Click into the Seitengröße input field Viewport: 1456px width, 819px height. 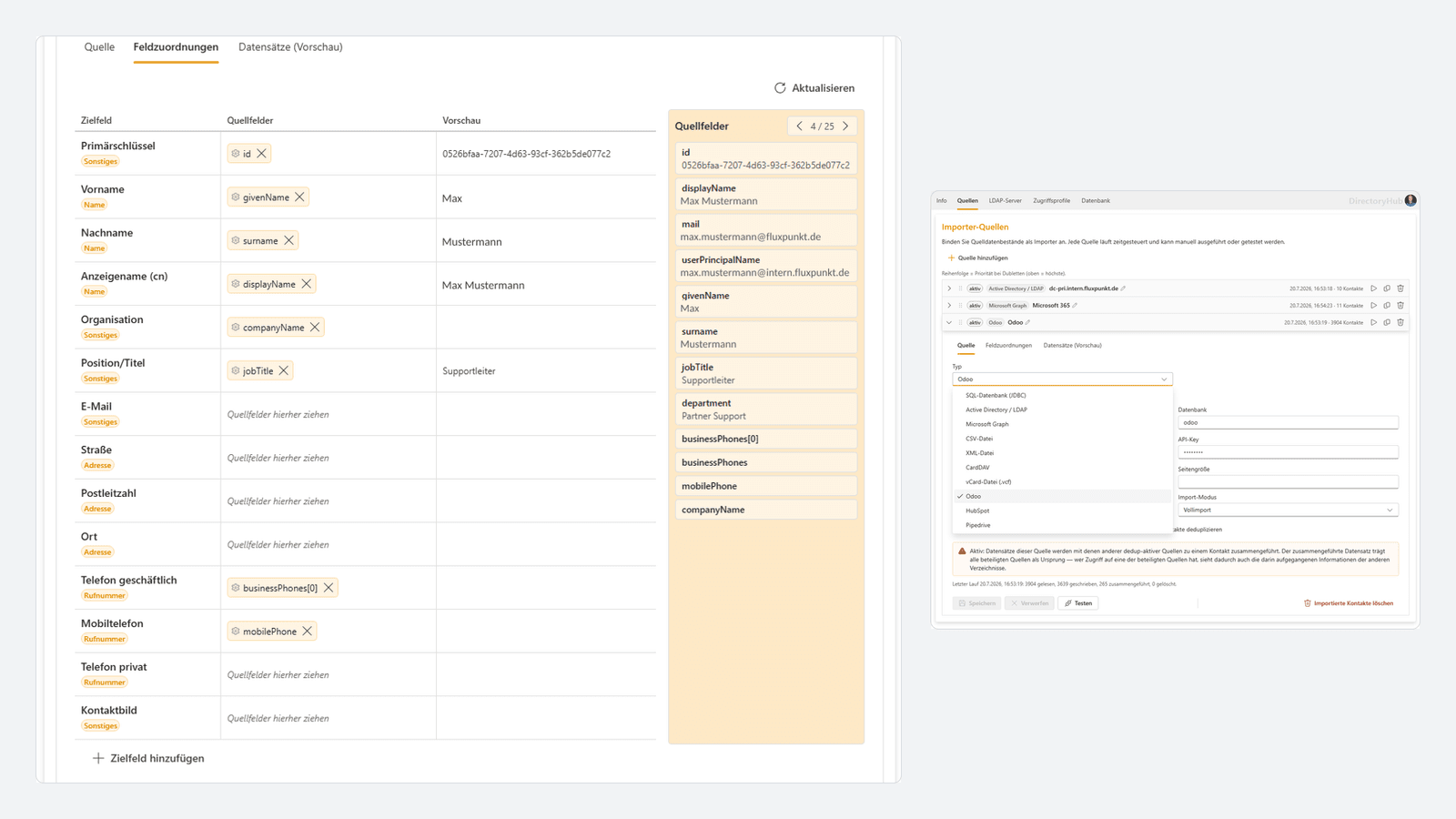[1288, 481]
